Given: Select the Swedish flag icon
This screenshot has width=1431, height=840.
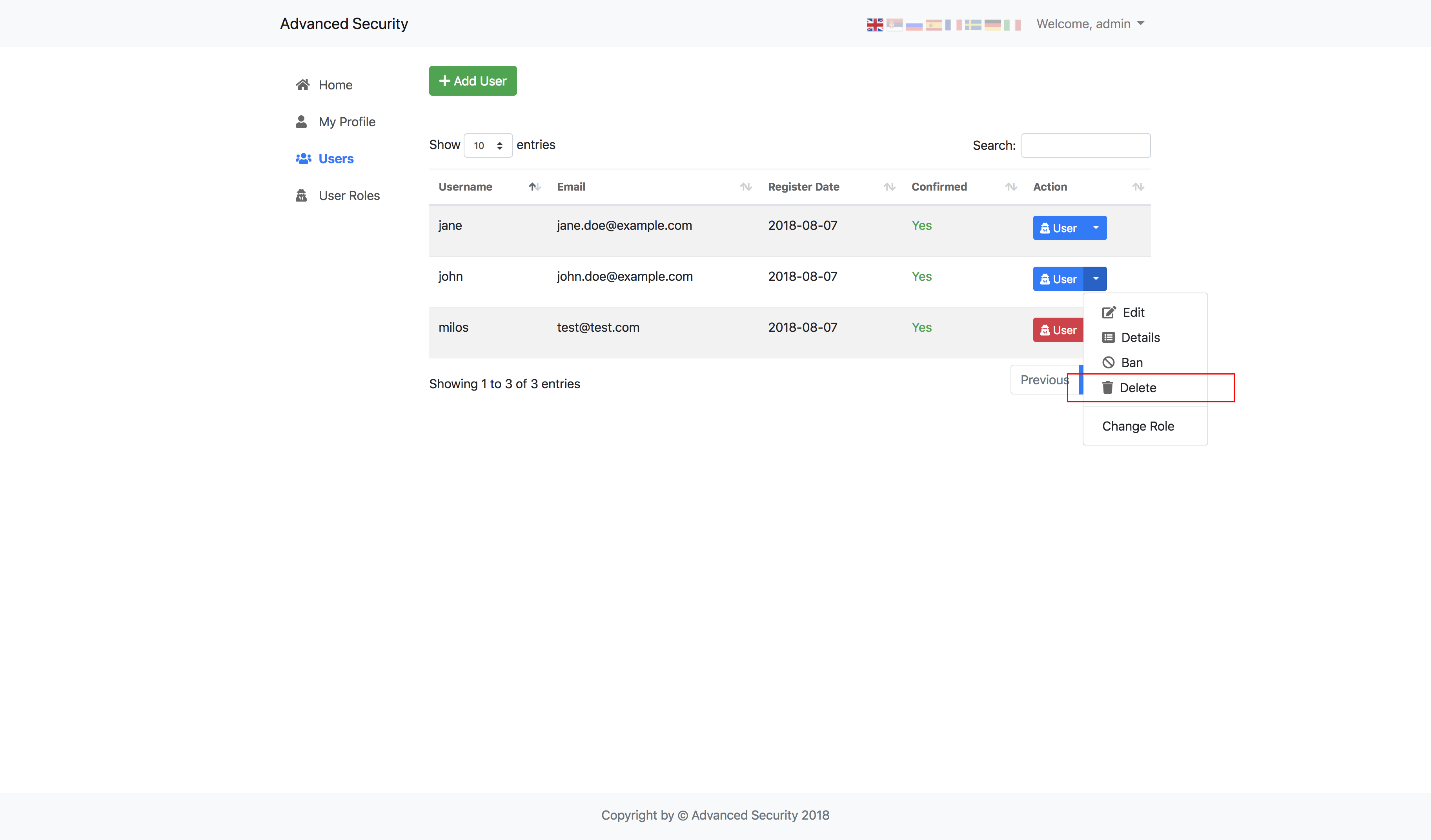Looking at the screenshot, I should coord(973,24).
